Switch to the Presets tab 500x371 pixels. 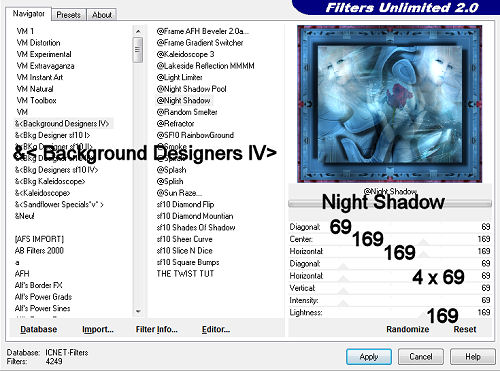click(68, 15)
